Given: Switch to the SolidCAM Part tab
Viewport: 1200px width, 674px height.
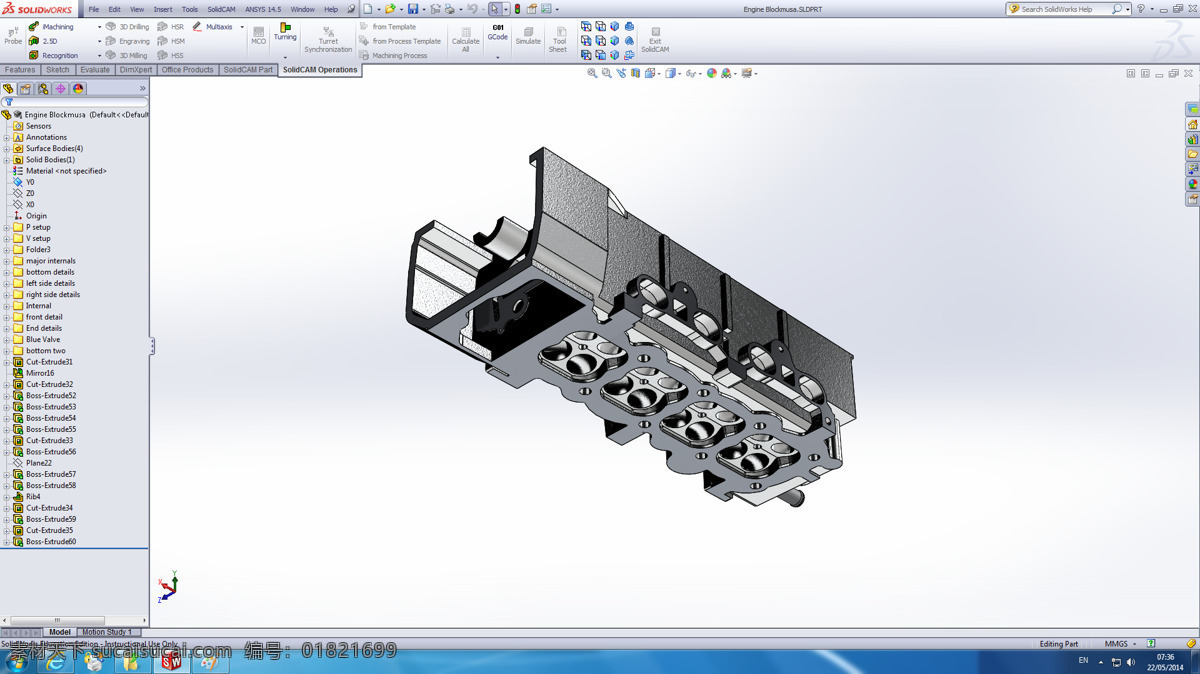Looking at the screenshot, I should click(248, 70).
